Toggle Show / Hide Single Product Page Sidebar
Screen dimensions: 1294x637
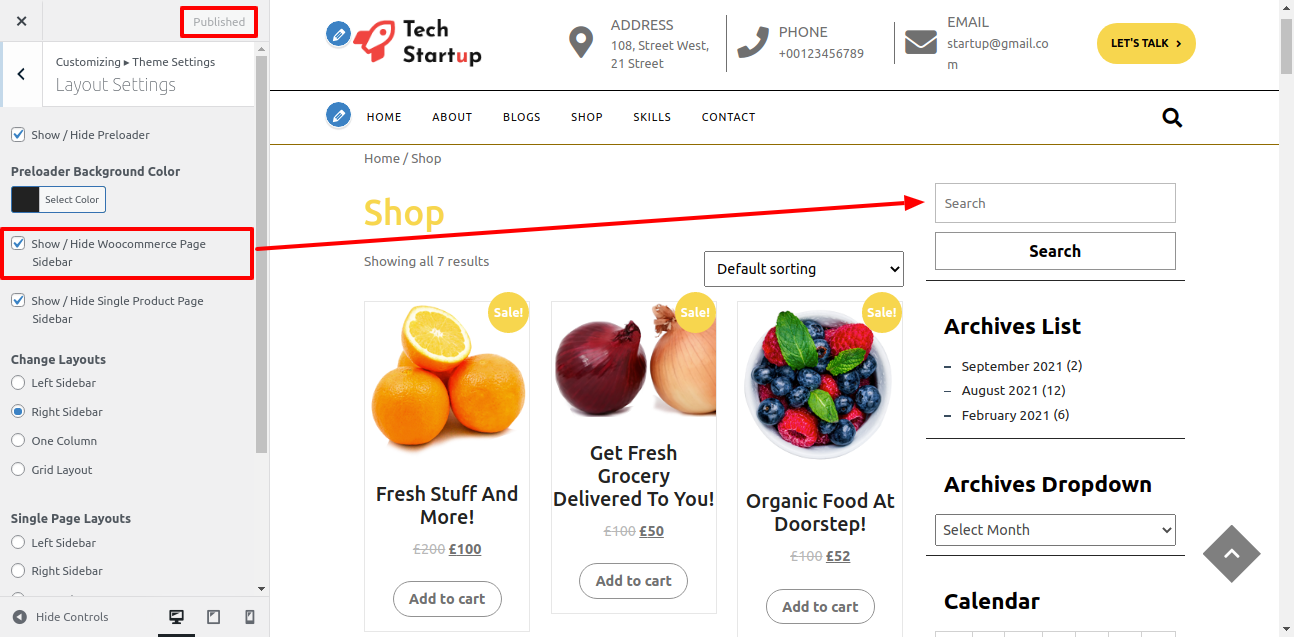click(x=18, y=300)
